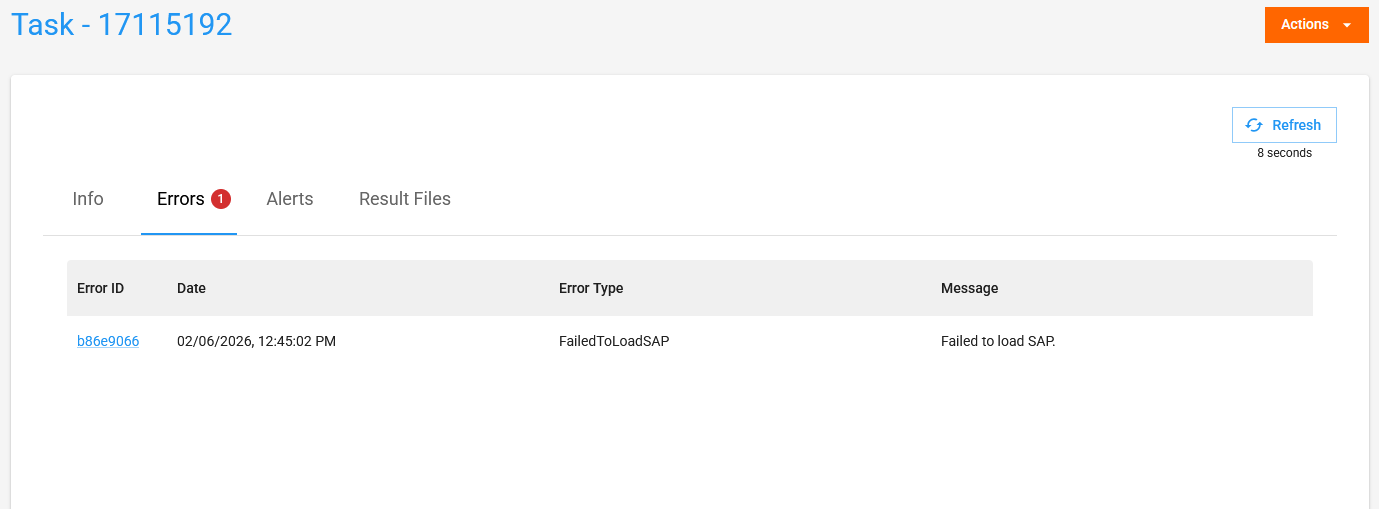The image size is (1379, 509).
Task: Click the Date column header
Action: [x=191, y=288]
